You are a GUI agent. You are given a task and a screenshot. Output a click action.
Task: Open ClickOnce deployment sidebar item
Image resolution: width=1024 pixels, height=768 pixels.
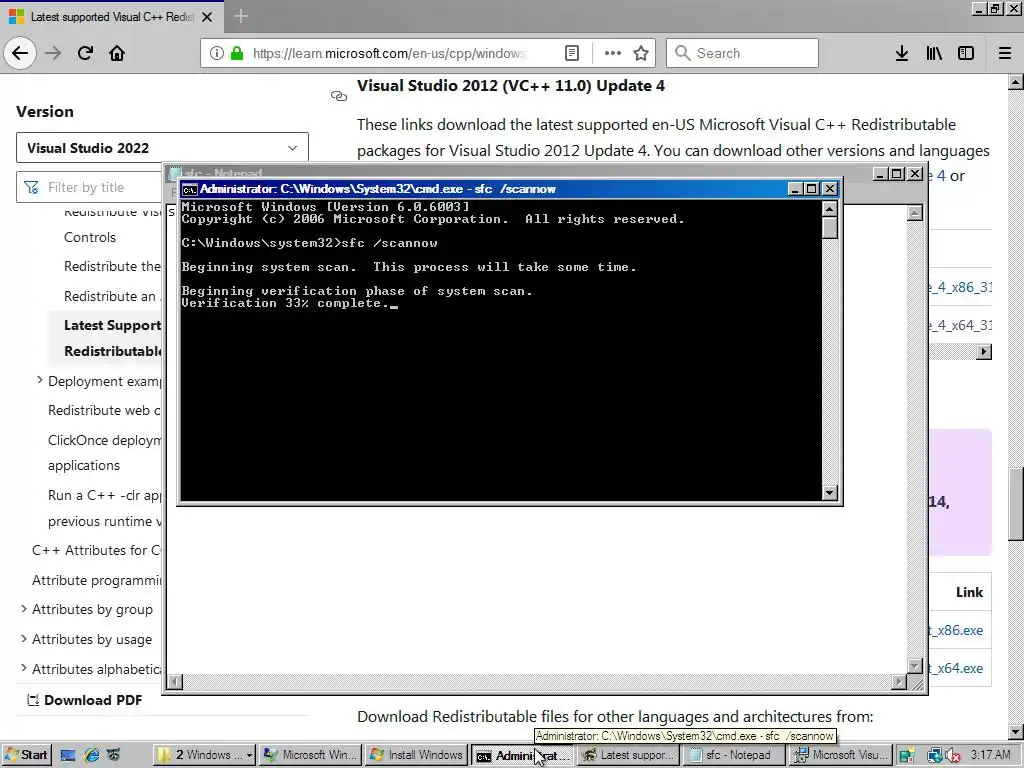click(x=104, y=453)
